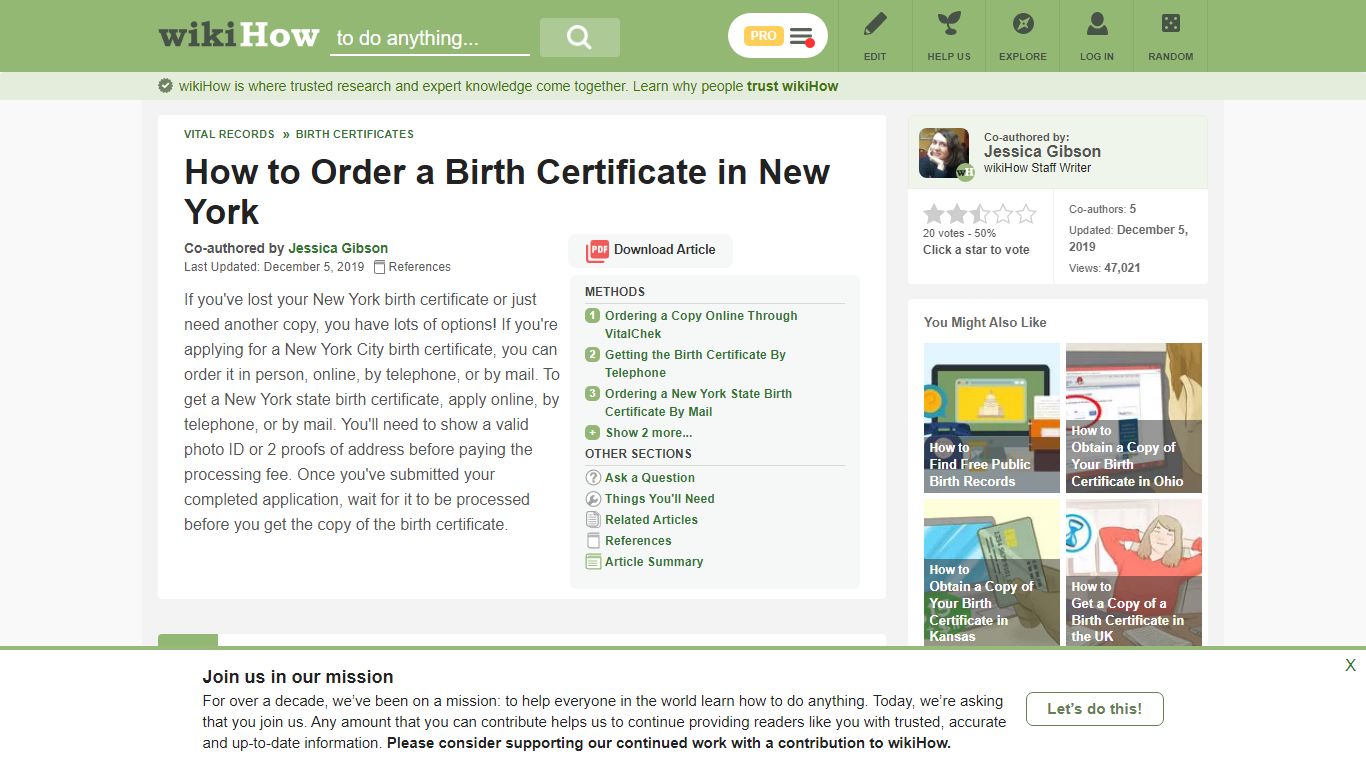Click the Co-authors: 5 text

[x=1103, y=209]
